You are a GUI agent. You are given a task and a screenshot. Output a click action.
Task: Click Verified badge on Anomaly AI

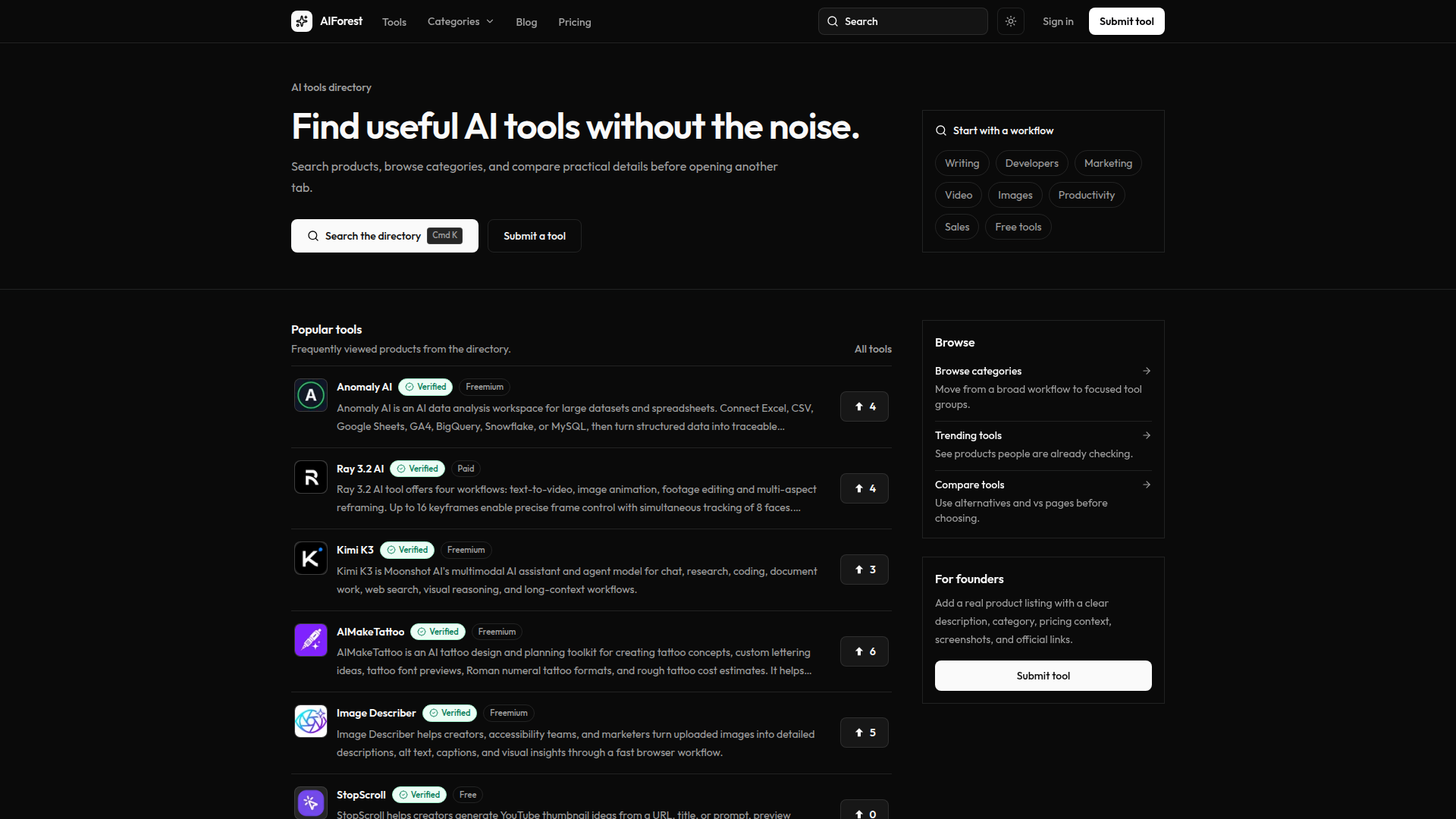(425, 387)
